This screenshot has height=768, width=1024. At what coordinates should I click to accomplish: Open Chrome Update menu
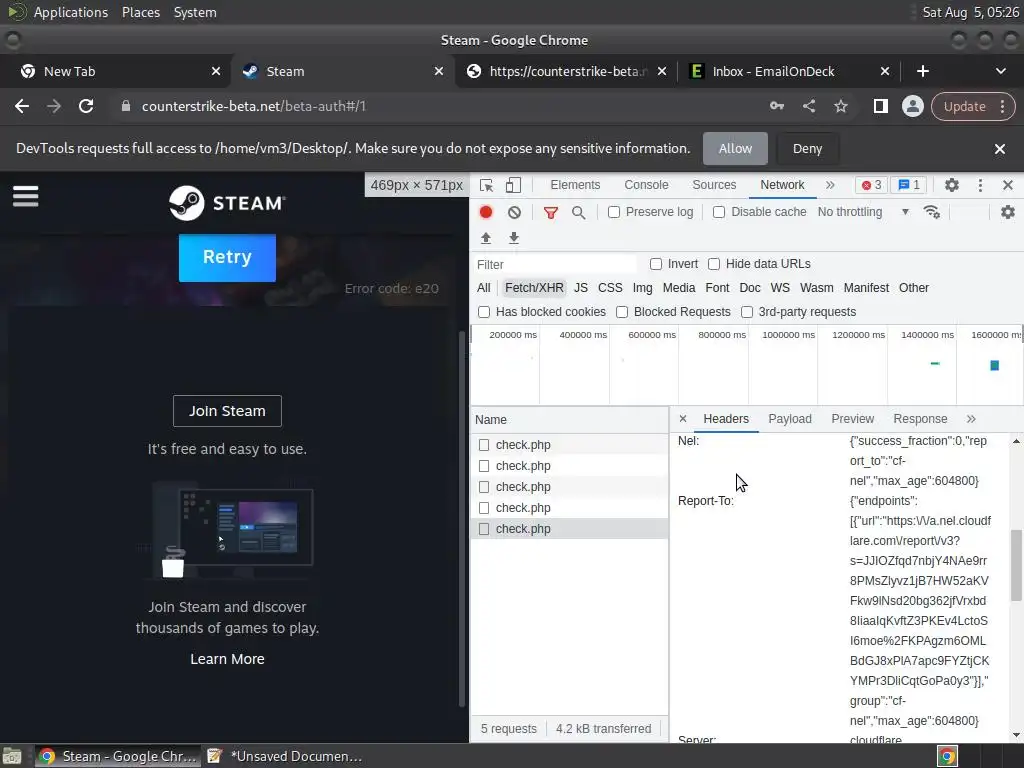pos(972,106)
